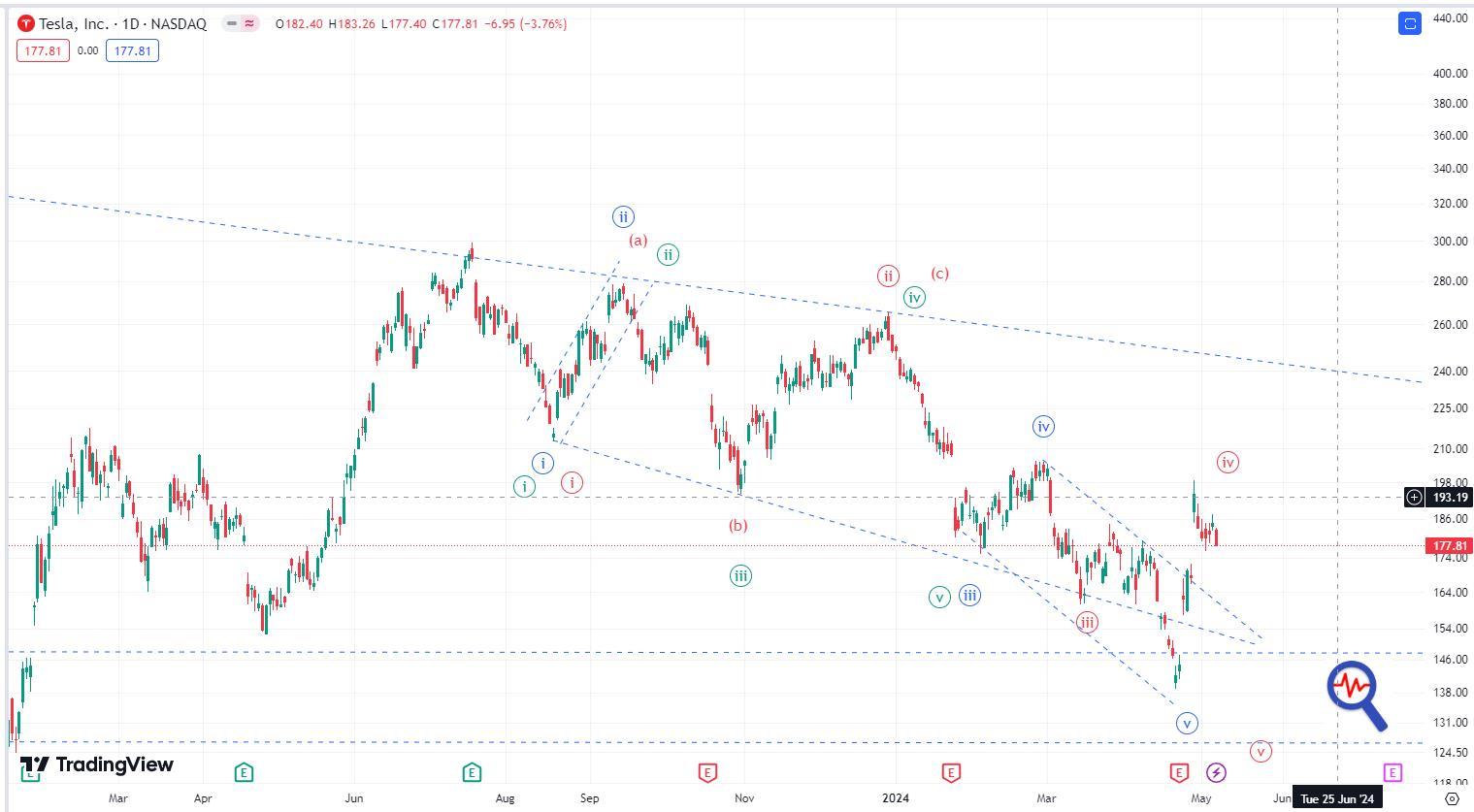This screenshot has height=812, width=1474.
Task: Select the red circled iv wave label
Action: 1228,463
